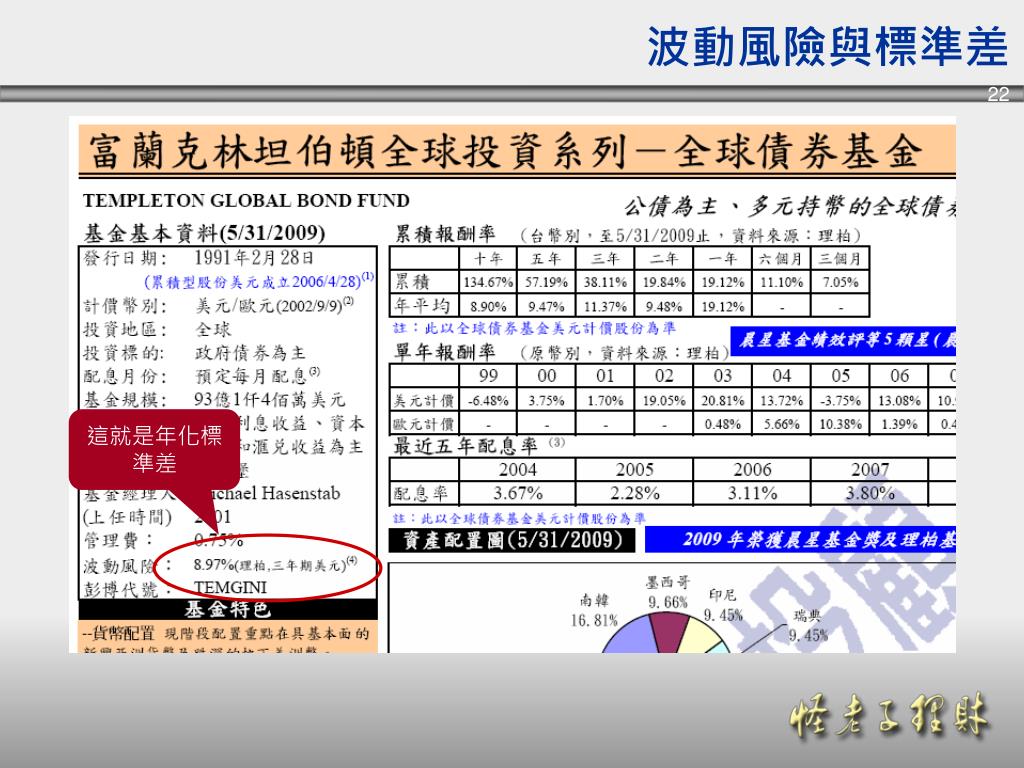Click the cumulative return cell "57.19%"
This screenshot has width=1024, height=768.
click(546, 282)
